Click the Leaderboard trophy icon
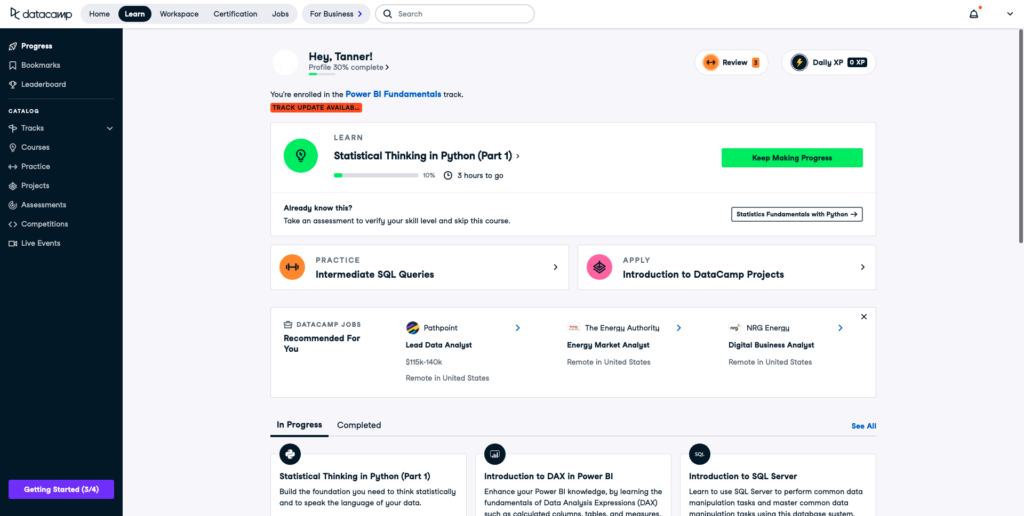1024x516 pixels. coord(13,84)
